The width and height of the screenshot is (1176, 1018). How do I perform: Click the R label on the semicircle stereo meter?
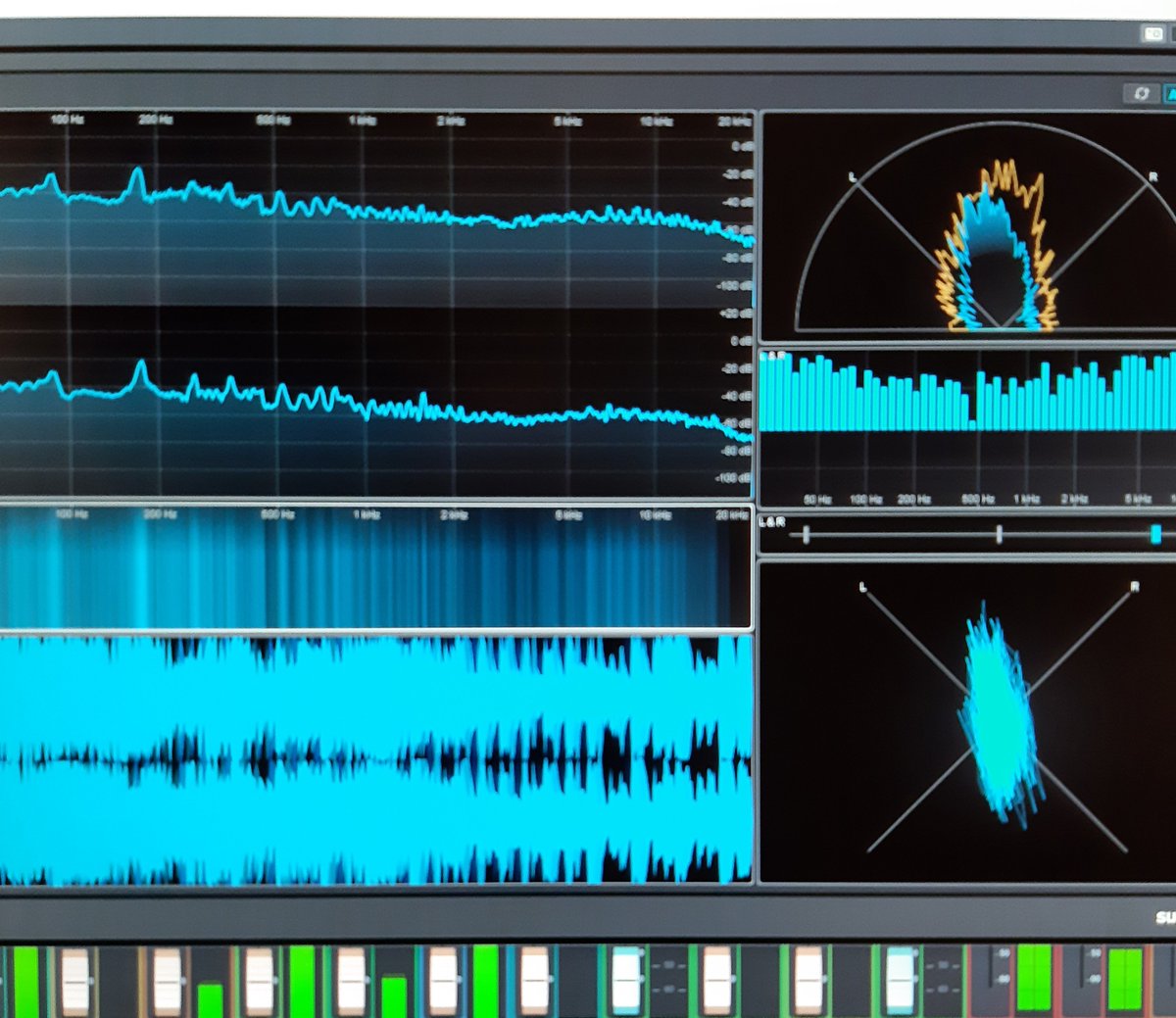(1153, 177)
